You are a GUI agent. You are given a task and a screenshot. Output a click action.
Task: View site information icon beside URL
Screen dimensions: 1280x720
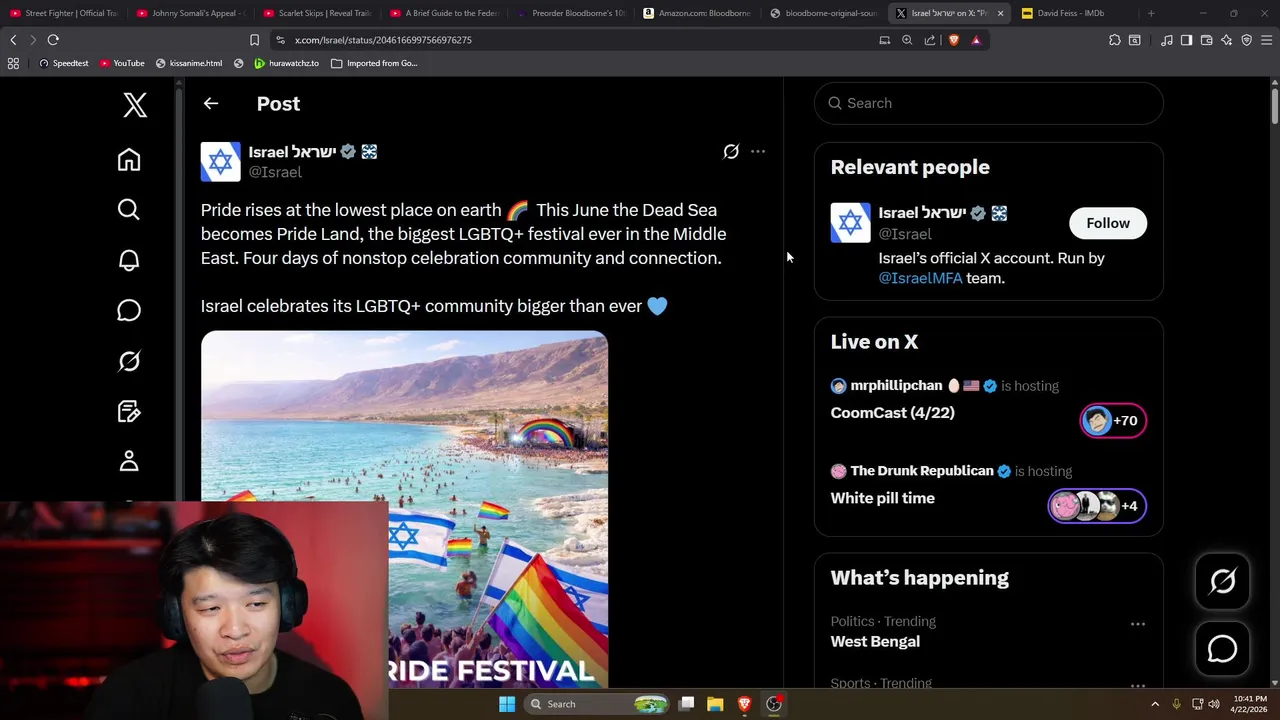pos(280,40)
